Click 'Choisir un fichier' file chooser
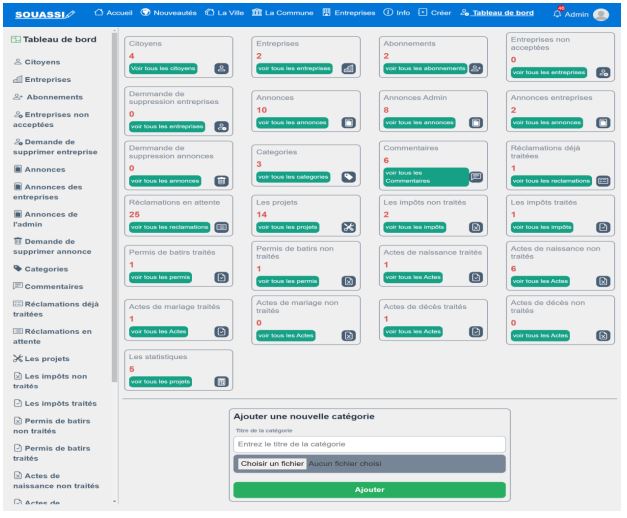This screenshot has height=518, width=627. click(271, 464)
